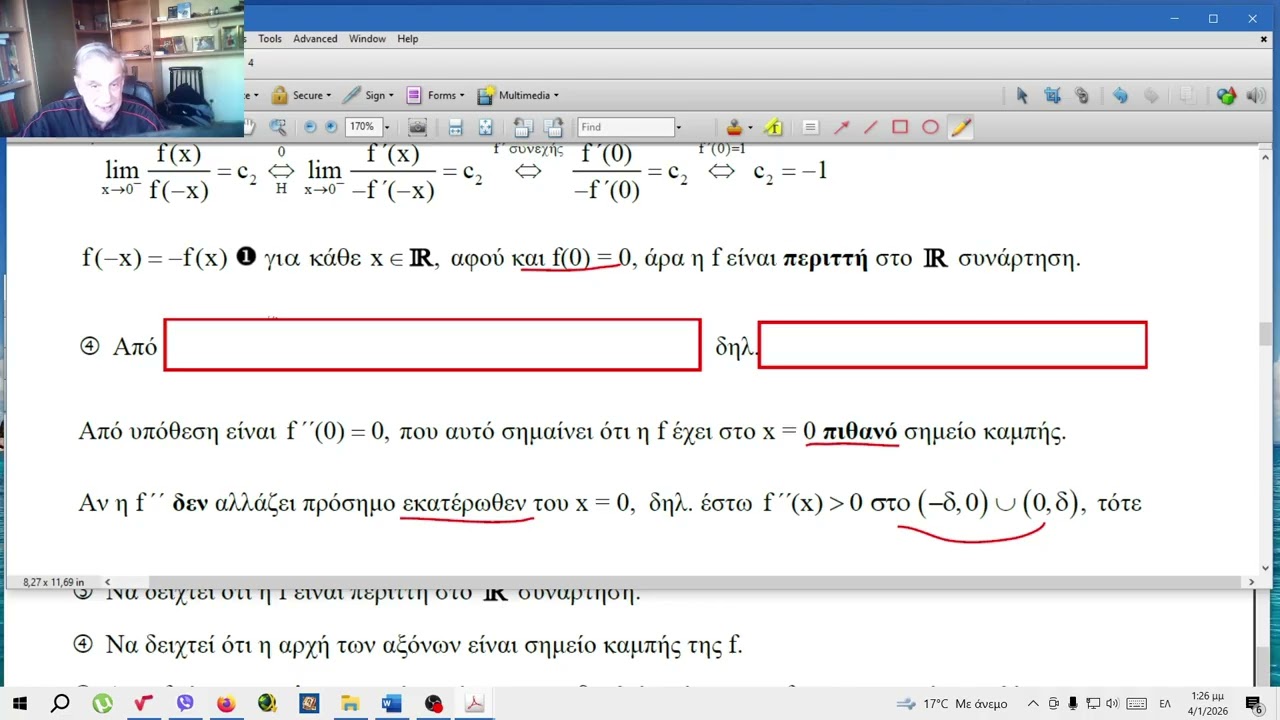This screenshot has height=720, width=1280.
Task: Expand the zoom level dropdown arrow
Action: click(x=387, y=127)
